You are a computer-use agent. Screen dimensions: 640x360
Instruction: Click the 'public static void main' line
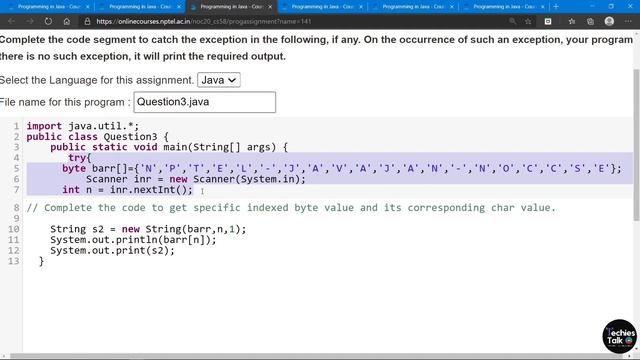(x=169, y=147)
